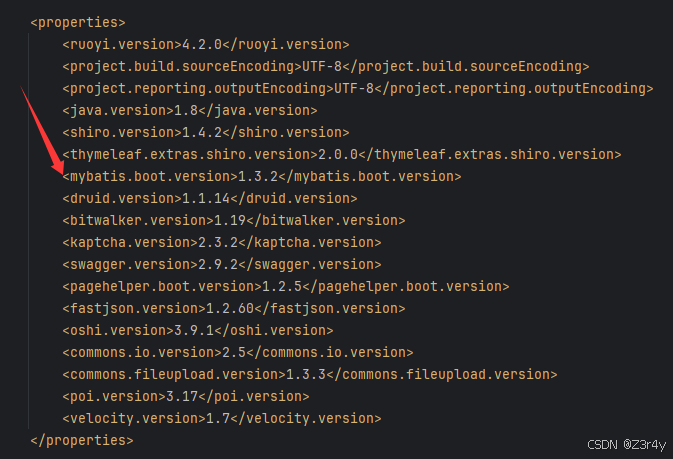Viewport: 673px width, 459px height.
Task: Click the oshi.version 3.9.1 line
Action: (198, 330)
